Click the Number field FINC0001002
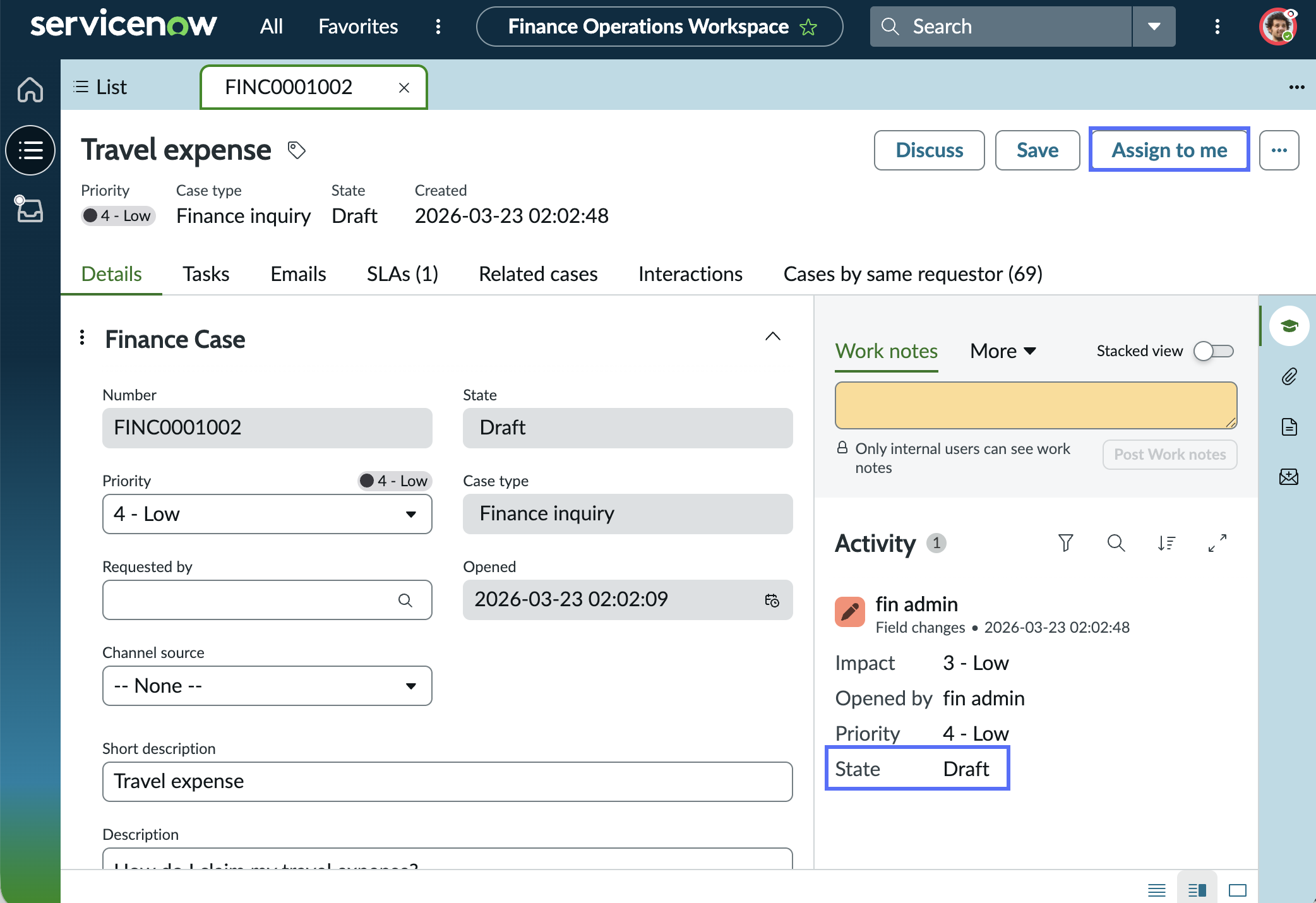Screen dimensions: 1316x903 267,428
